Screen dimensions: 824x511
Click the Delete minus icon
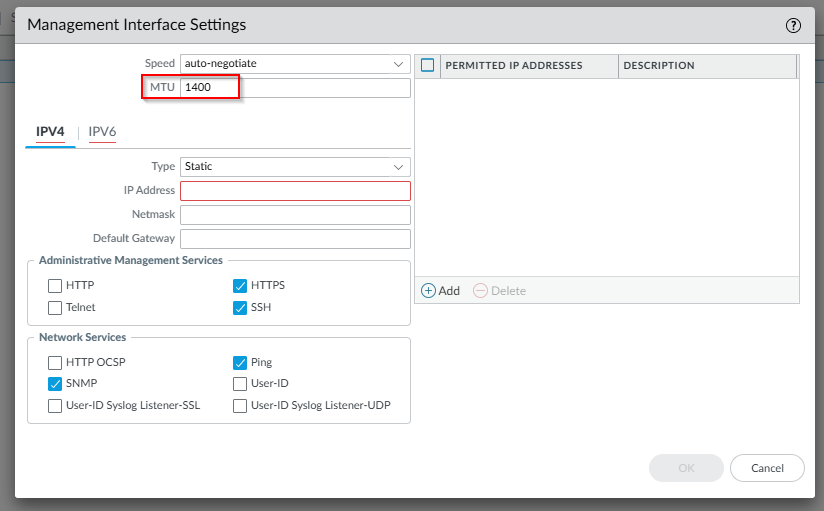(480, 291)
